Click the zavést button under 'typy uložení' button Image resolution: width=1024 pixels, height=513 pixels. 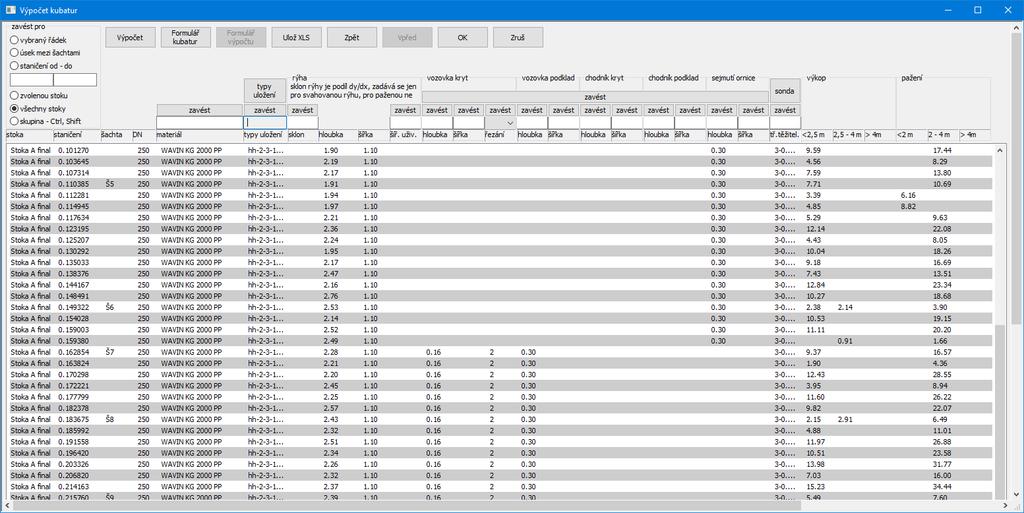(x=264, y=110)
